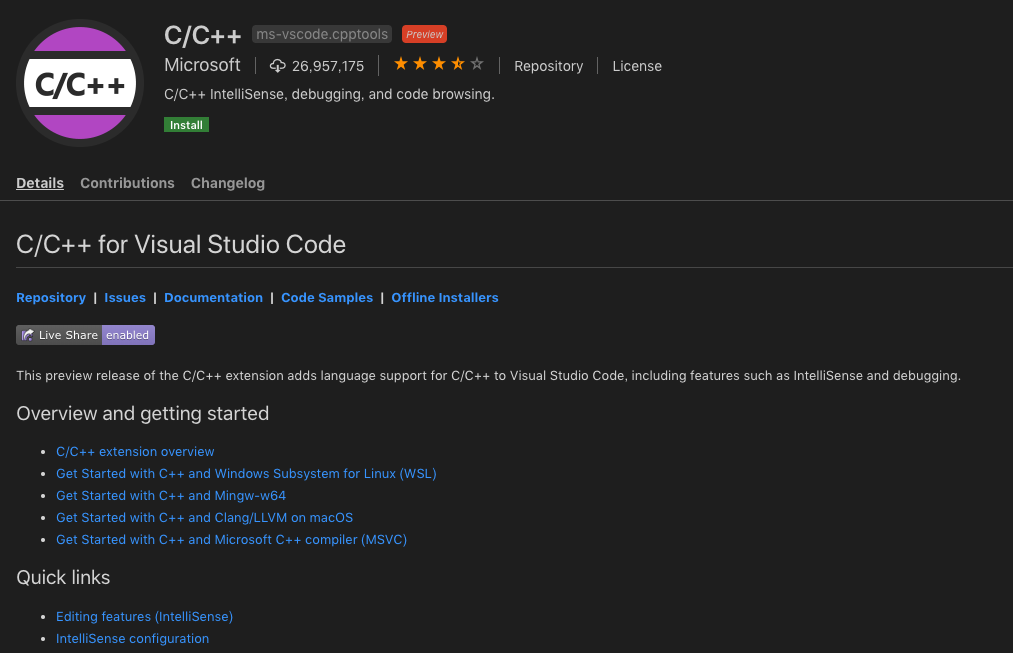Open Get Started with Clang/LLVM on macOS
Screen dimensions: 1013x653
[204, 517]
